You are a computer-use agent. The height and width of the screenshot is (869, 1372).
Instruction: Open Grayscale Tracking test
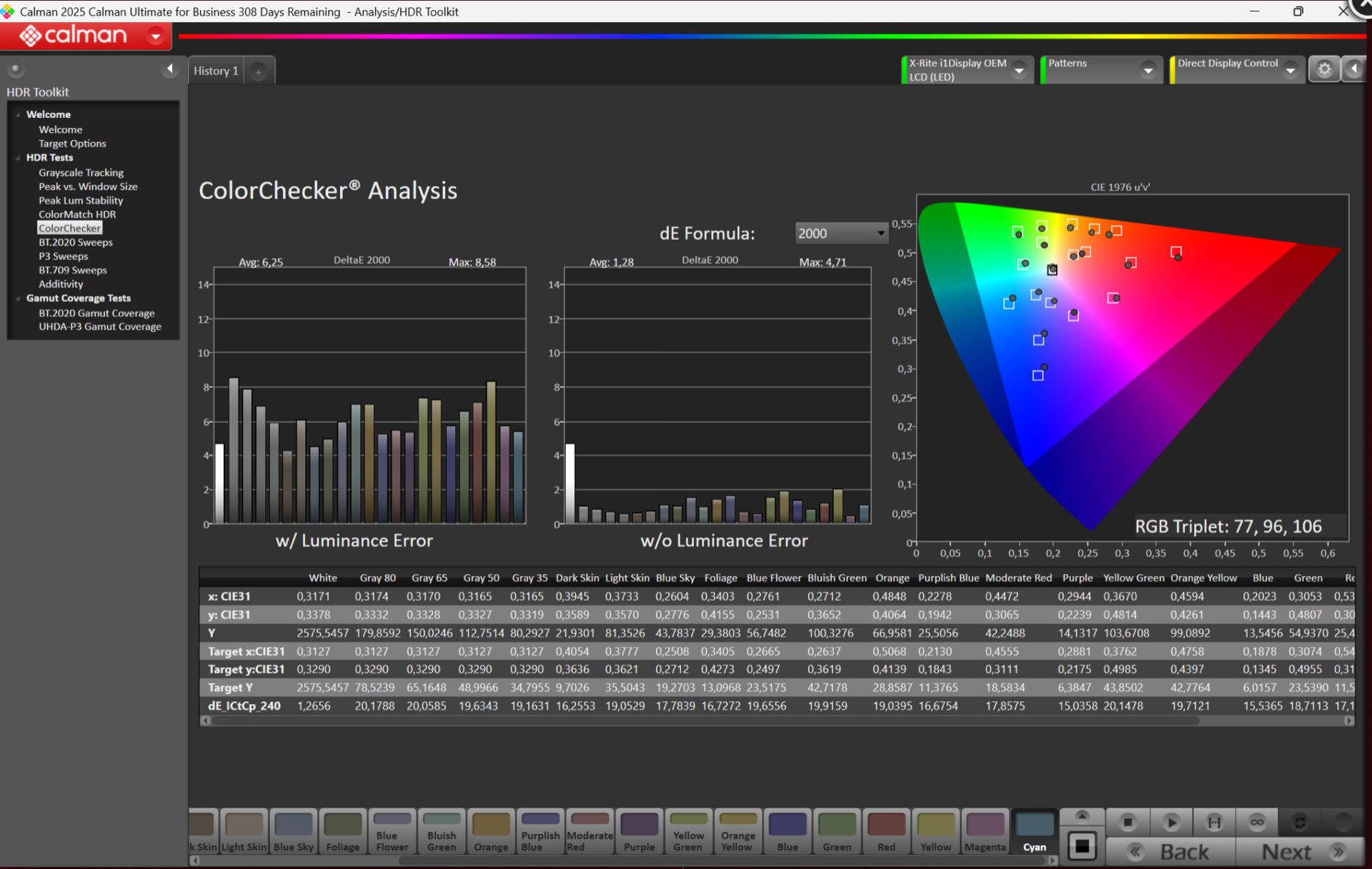tap(81, 173)
